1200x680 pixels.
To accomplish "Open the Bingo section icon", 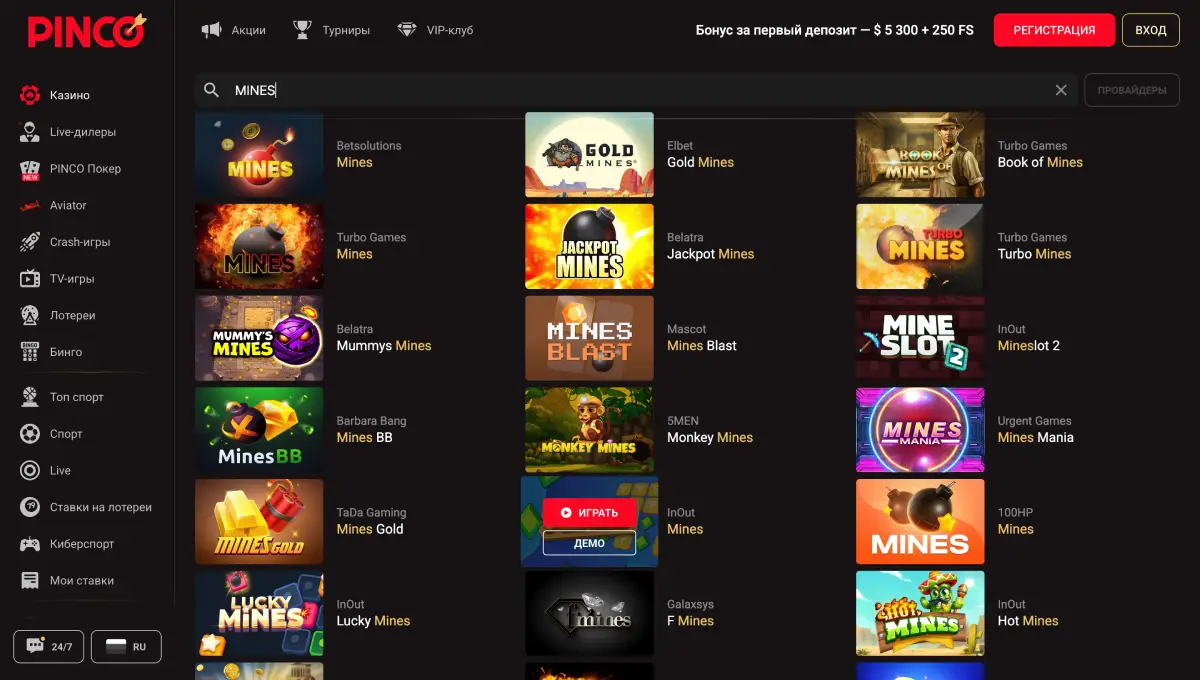I will tap(30, 352).
